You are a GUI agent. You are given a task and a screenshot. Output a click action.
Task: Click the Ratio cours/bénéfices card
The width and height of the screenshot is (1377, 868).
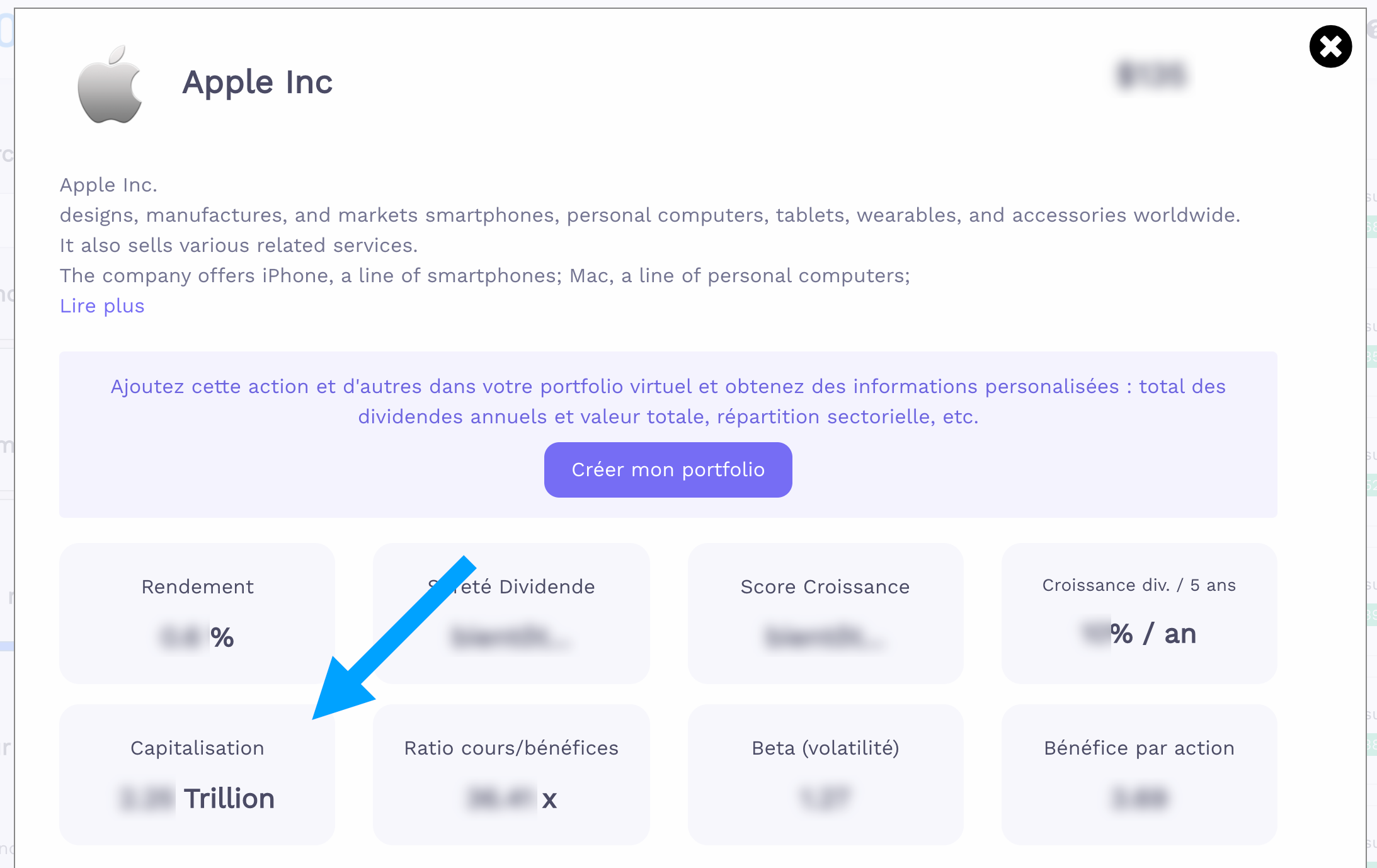(511, 774)
